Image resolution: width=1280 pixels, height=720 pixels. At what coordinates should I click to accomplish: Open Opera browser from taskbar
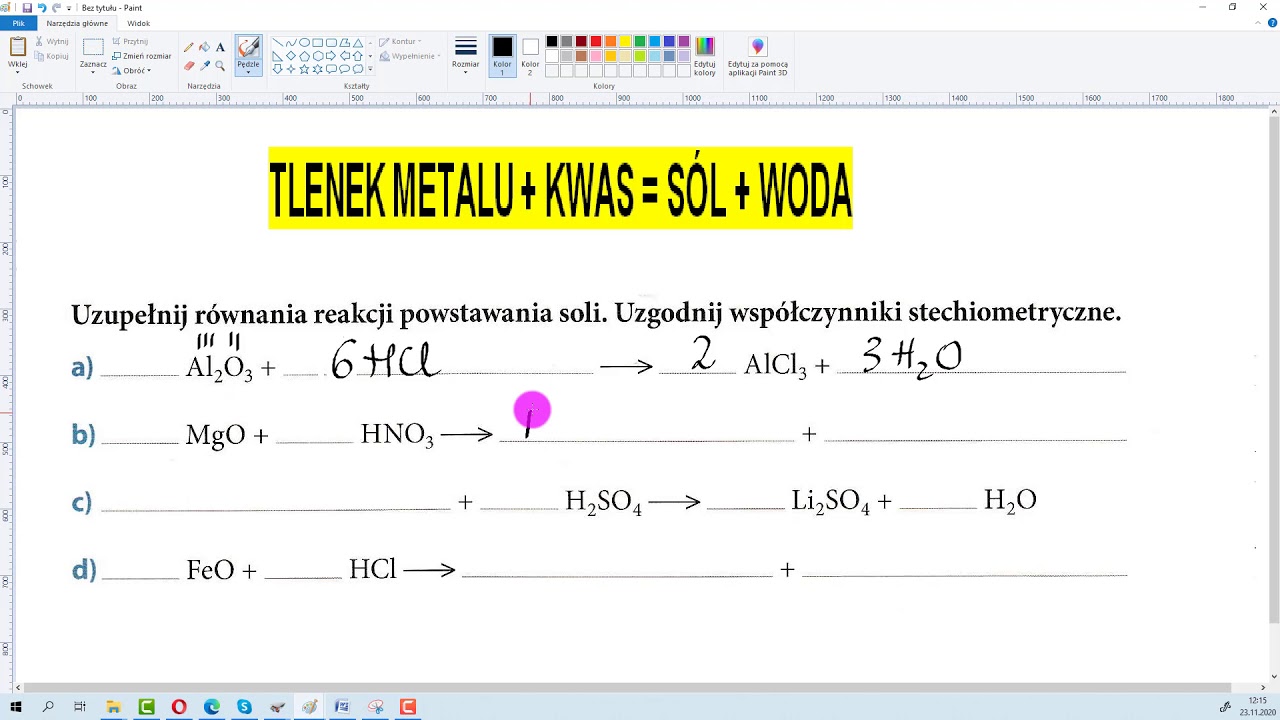179,707
